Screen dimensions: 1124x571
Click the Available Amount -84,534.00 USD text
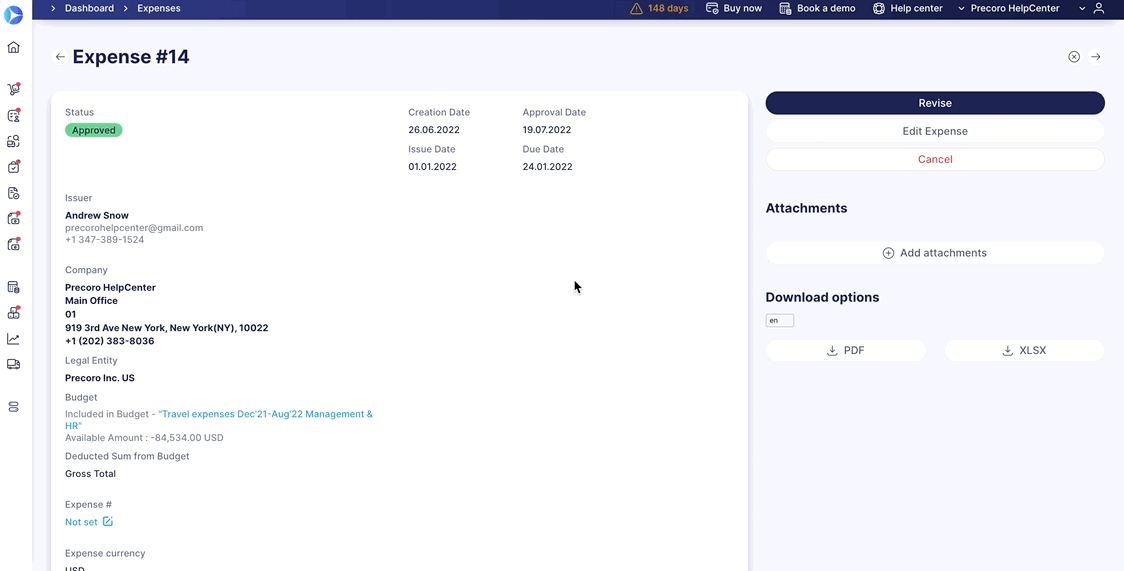[144, 438]
